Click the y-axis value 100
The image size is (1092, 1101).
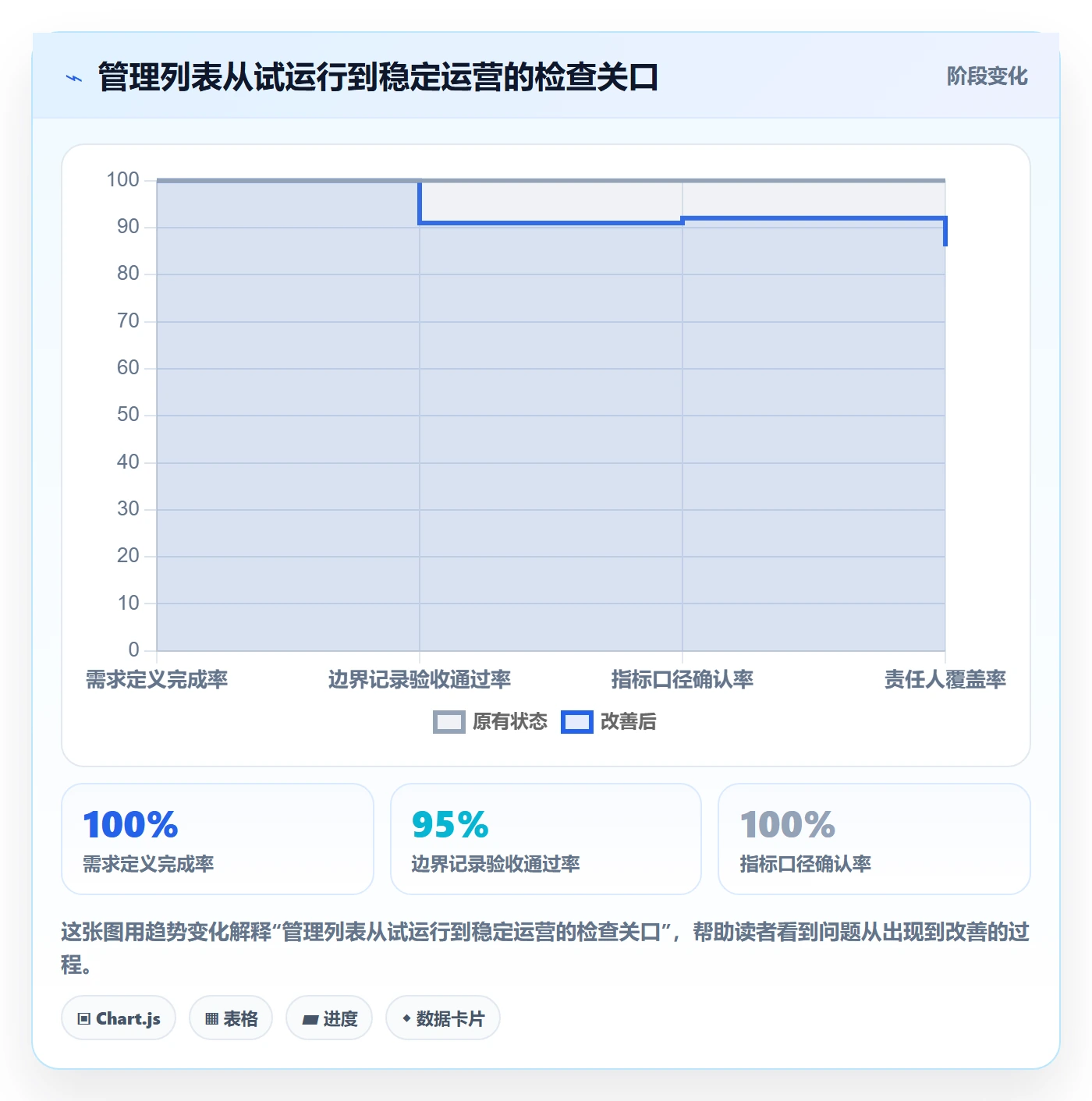point(122,180)
